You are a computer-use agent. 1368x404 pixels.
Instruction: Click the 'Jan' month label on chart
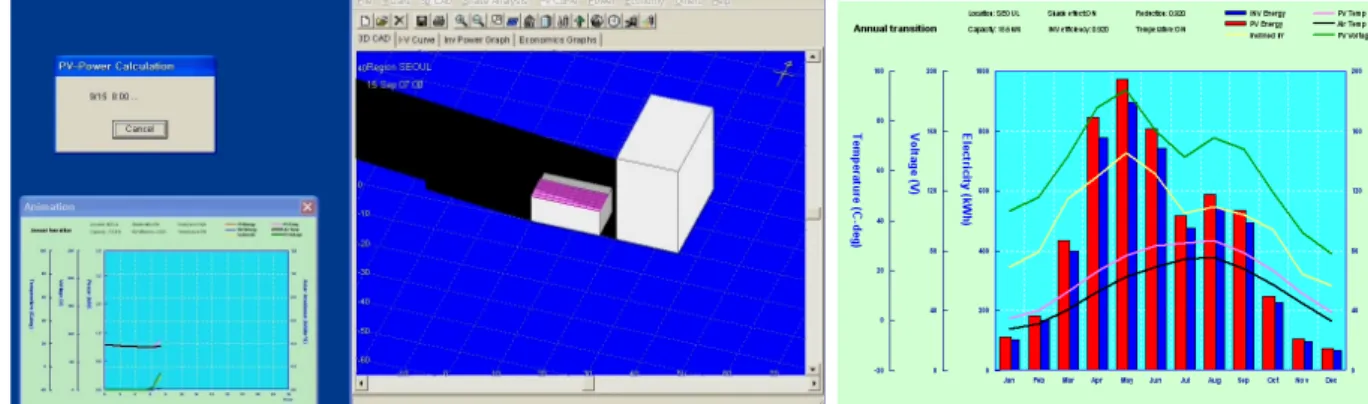(x=1007, y=381)
